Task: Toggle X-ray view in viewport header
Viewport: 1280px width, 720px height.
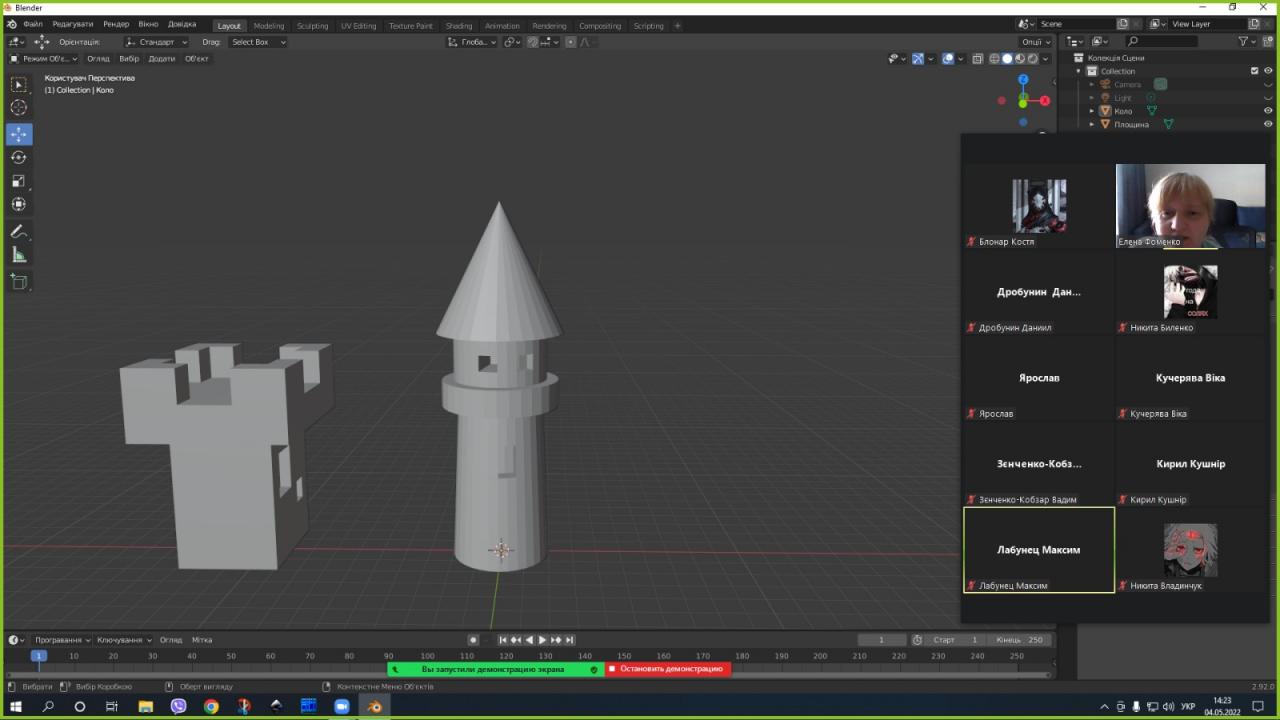Action: pyautogui.click(x=977, y=59)
